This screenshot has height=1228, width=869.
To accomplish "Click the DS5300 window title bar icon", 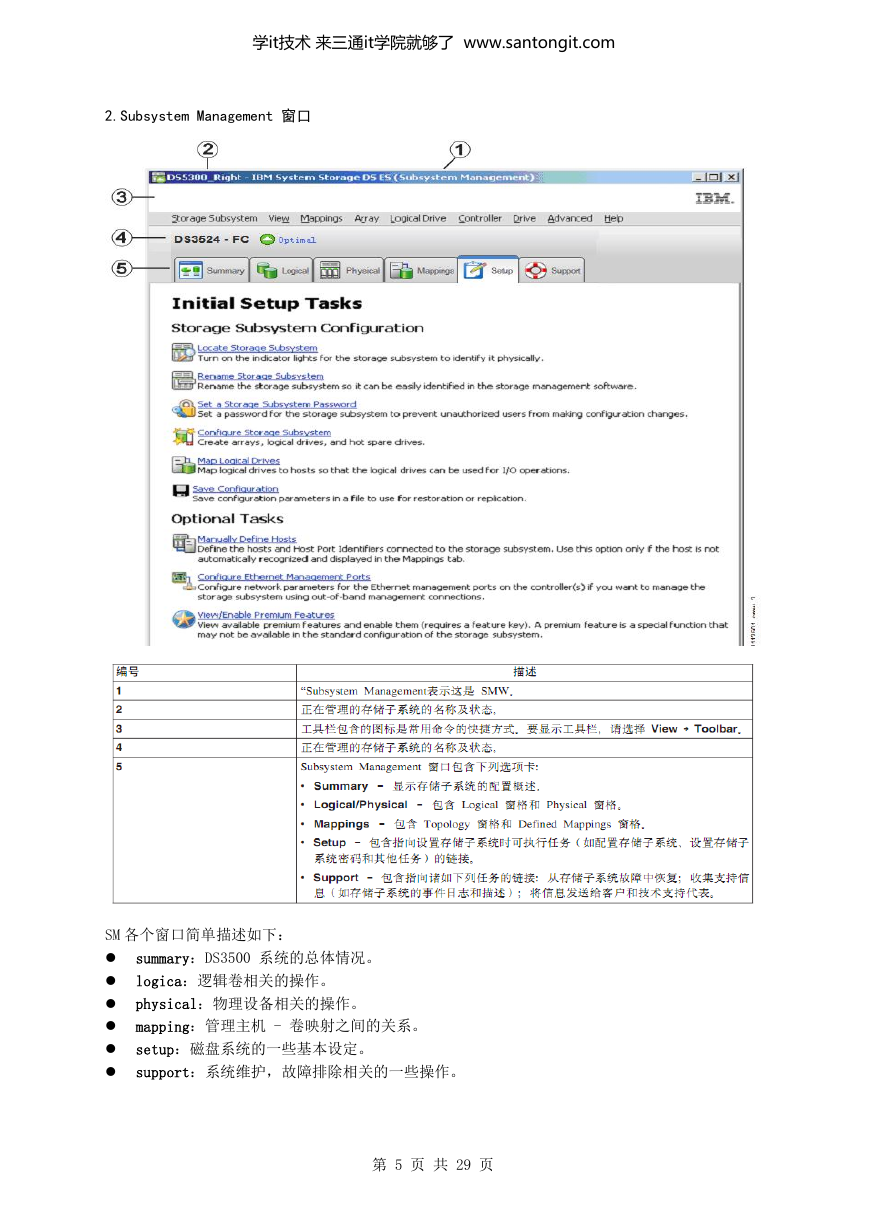I will point(159,177).
